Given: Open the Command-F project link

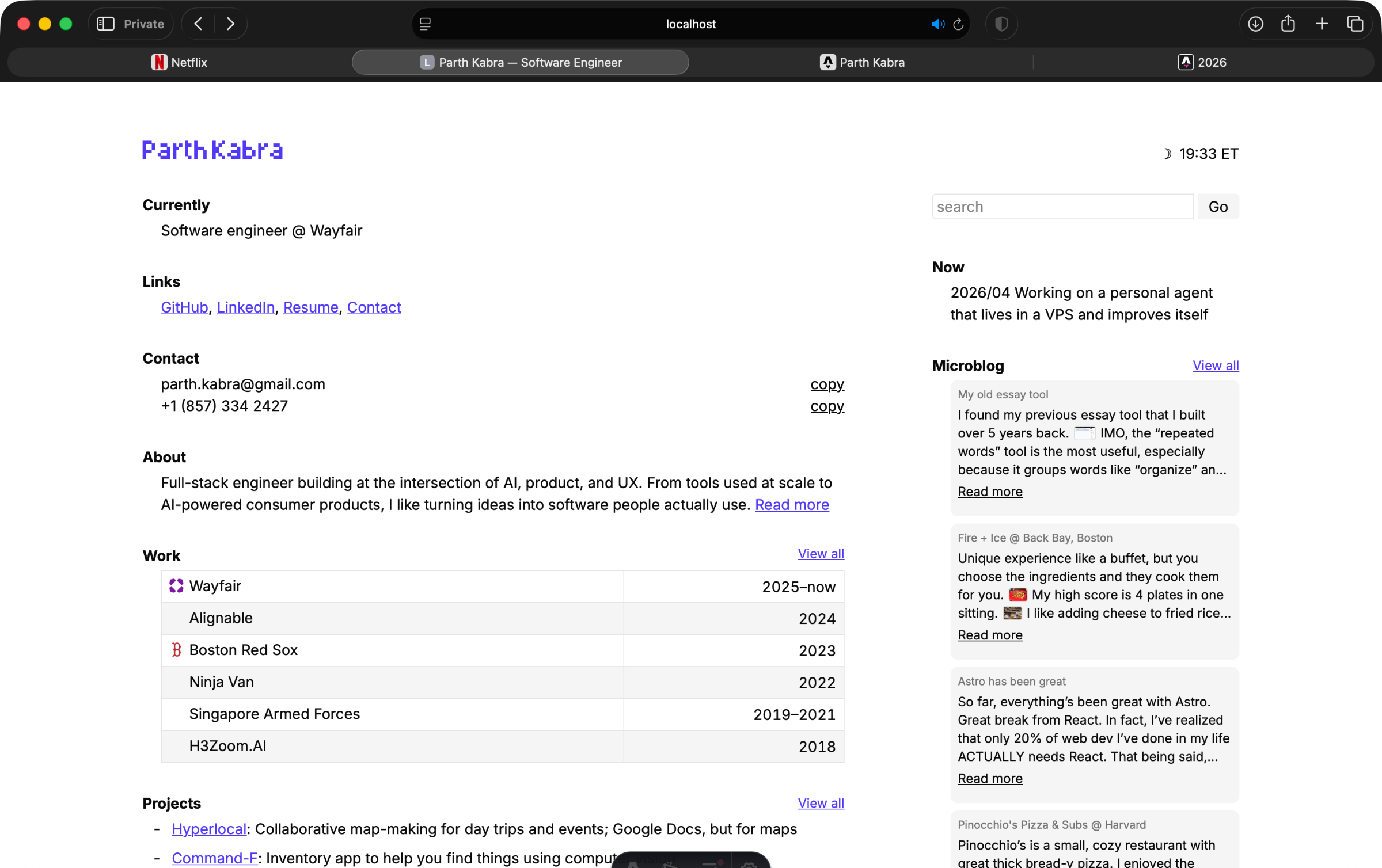Looking at the screenshot, I should click(x=215, y=858).
